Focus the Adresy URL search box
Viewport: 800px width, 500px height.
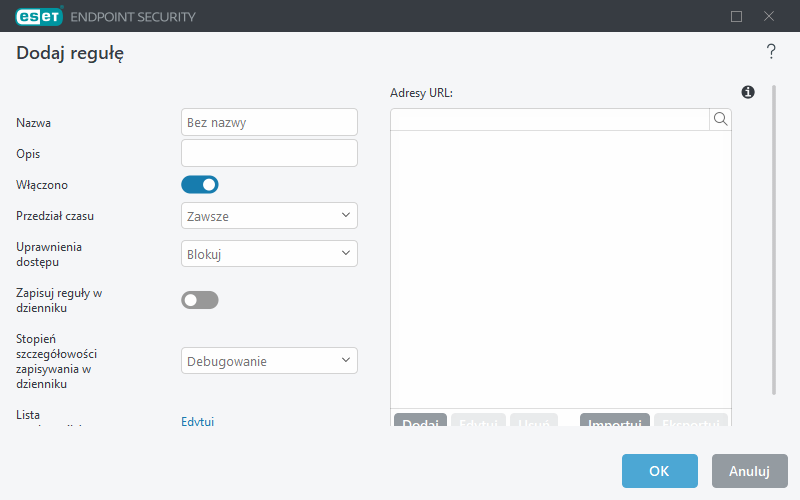[550, 119]
